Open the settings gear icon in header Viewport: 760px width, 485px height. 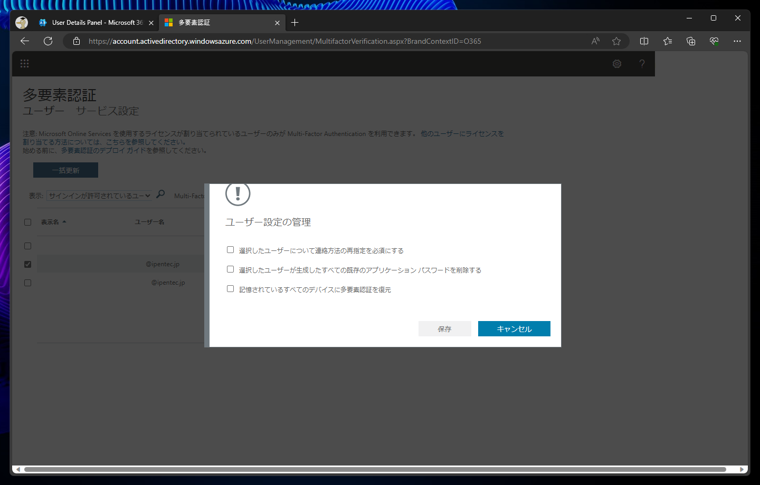pos(617,63)
